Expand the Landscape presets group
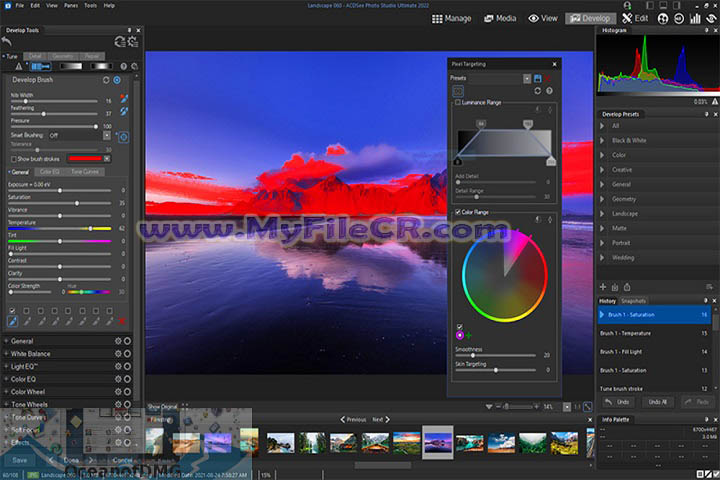Screen dimensions: 720x480 point(602,214)
